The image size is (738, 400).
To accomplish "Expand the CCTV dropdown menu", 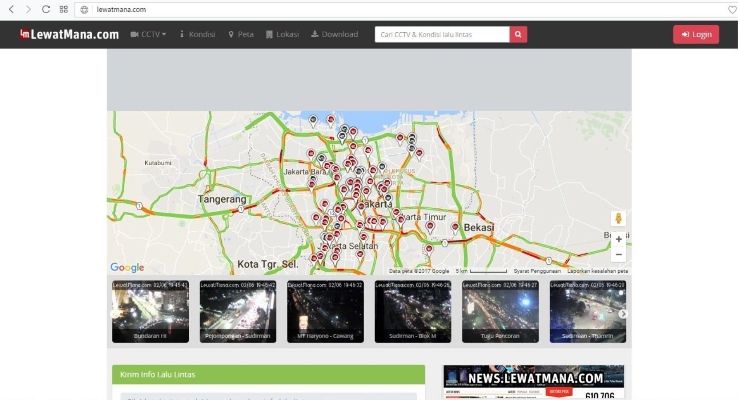I will tap(148, 34).
